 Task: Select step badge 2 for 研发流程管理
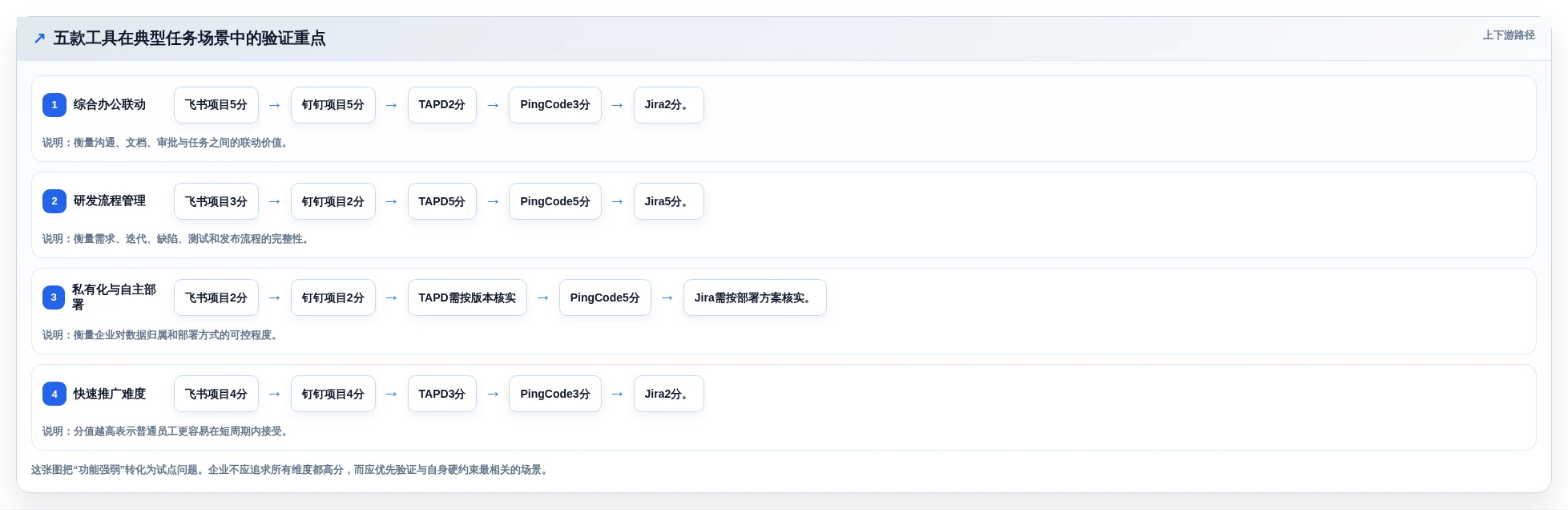click(x=54, y=201)
